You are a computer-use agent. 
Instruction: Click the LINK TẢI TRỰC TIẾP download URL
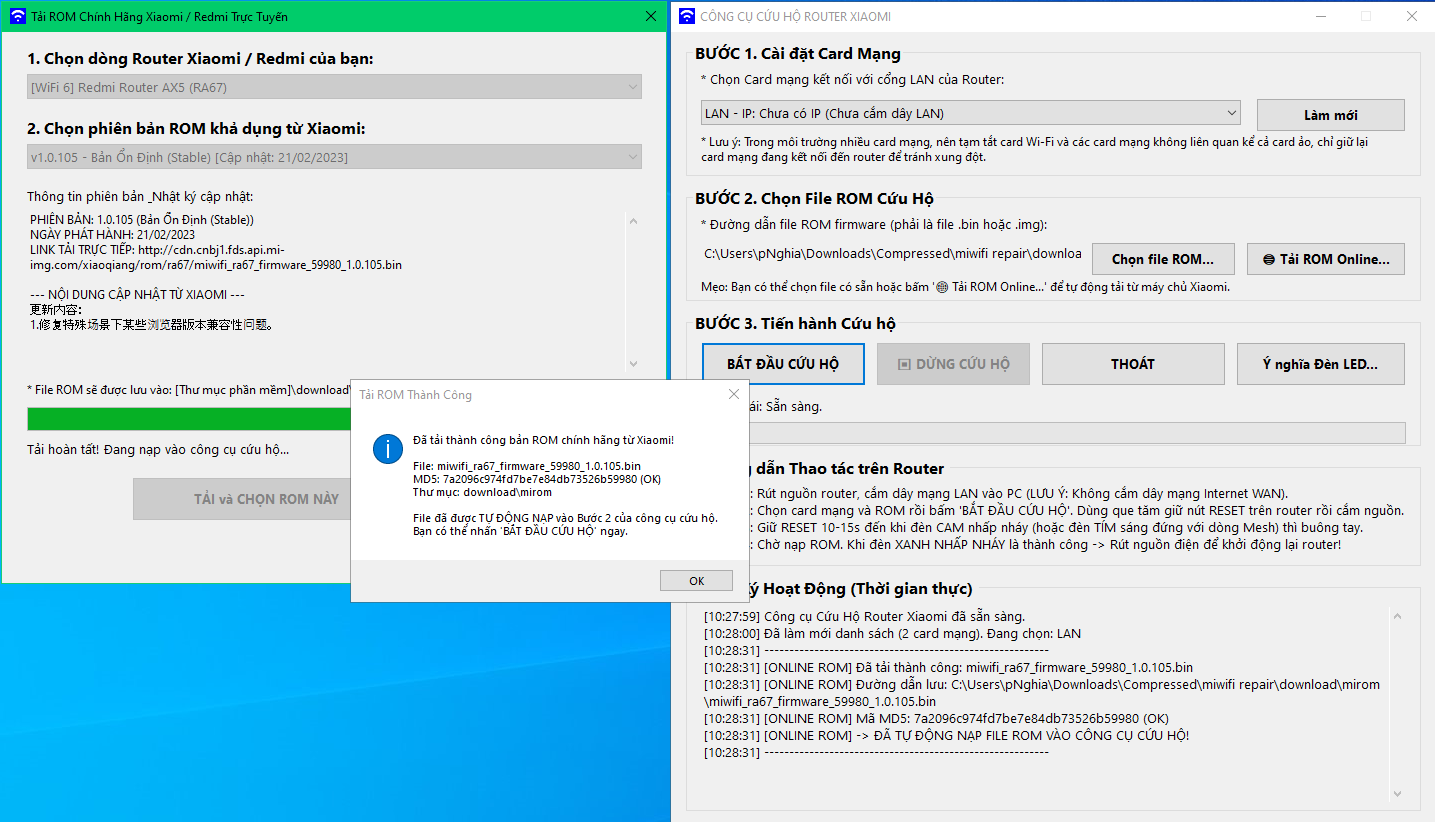click(x=216, y=257)
